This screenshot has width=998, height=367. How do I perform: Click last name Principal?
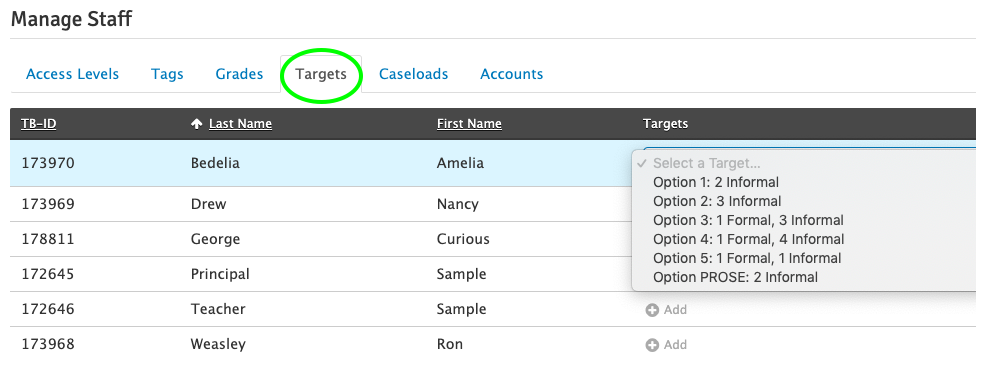[x=220, y=274]
